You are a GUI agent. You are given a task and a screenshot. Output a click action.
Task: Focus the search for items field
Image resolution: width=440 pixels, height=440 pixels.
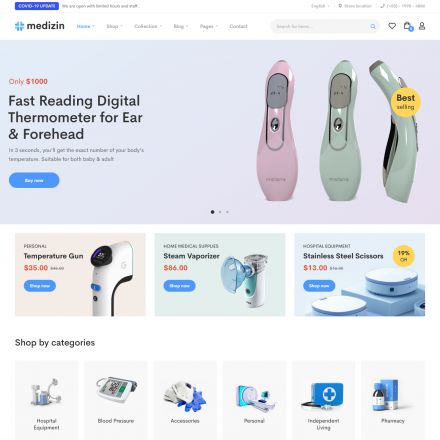point(322,26)
